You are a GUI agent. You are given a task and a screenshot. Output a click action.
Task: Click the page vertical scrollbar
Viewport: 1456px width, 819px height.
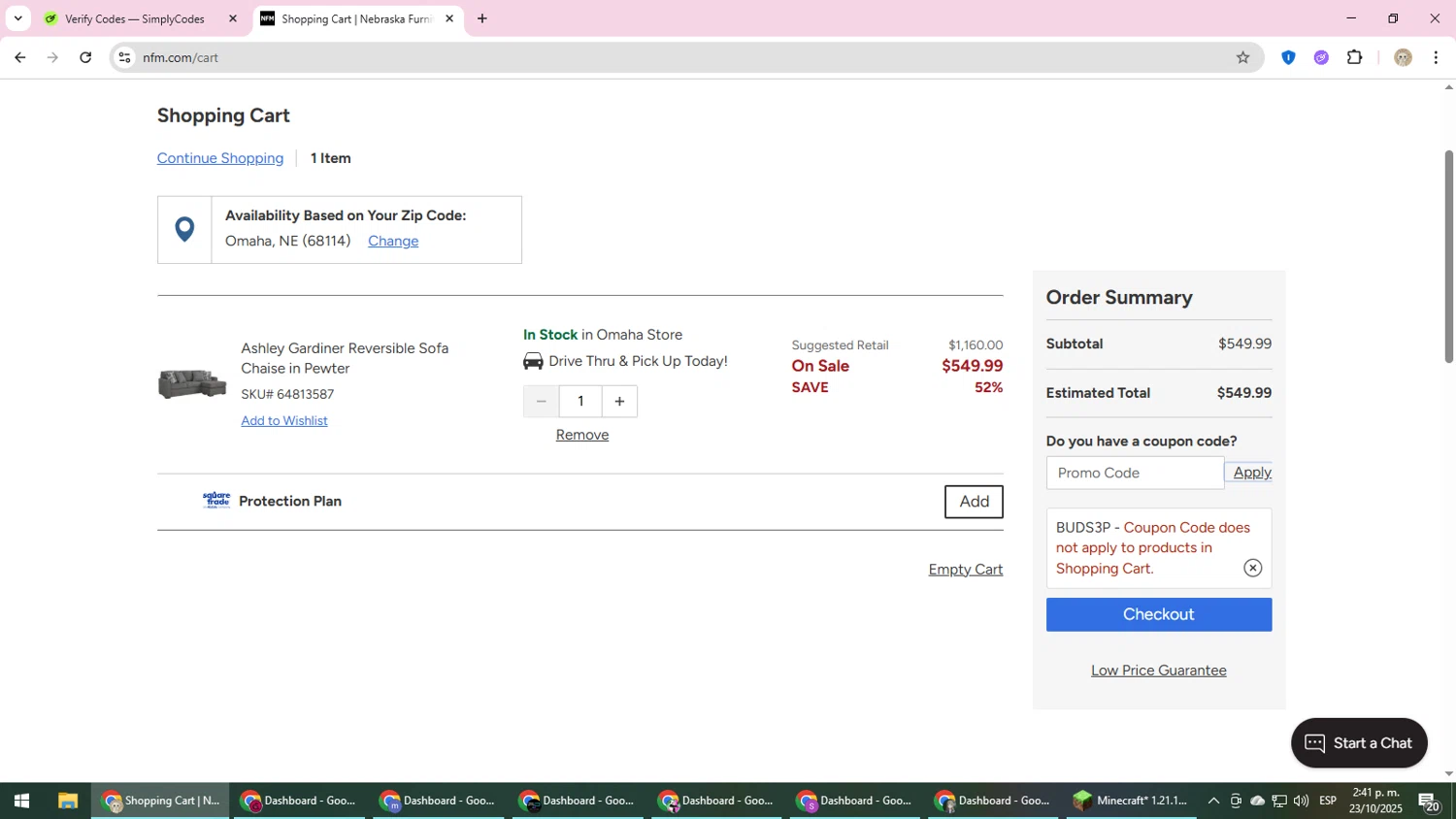(1448, 257)
